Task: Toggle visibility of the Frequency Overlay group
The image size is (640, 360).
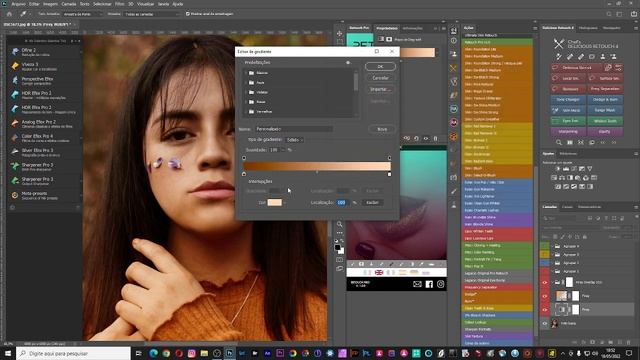Action: point(545,282)
